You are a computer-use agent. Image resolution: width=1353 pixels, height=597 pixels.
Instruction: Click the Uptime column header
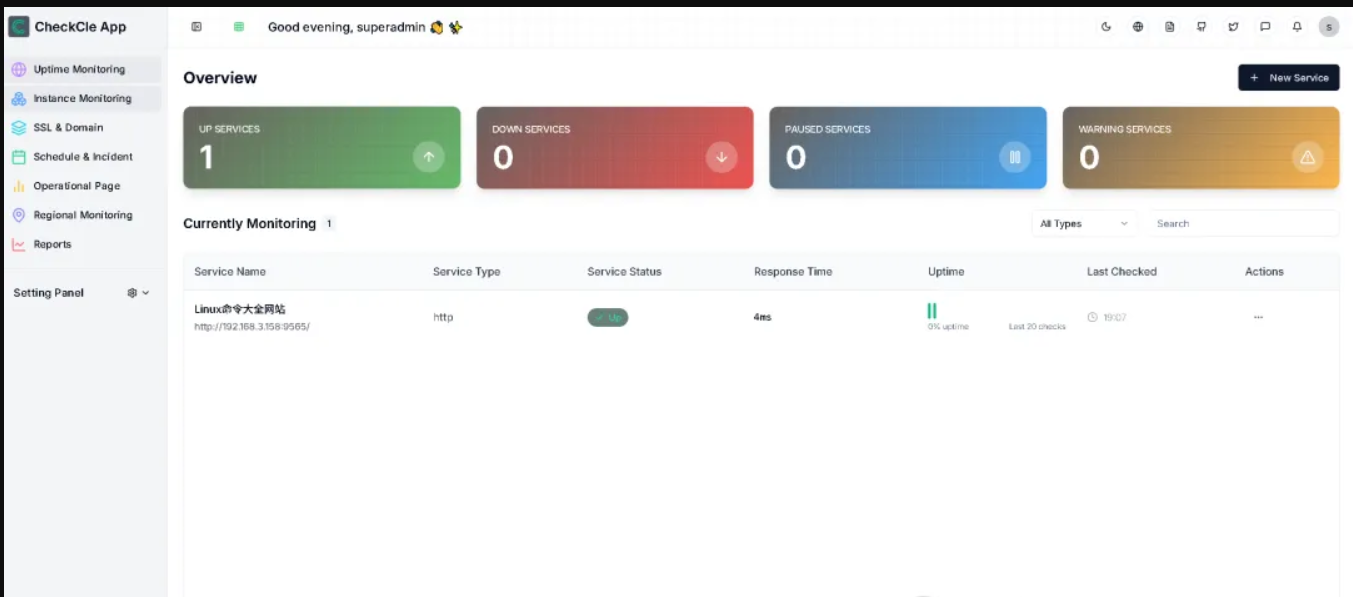[946, 272]
